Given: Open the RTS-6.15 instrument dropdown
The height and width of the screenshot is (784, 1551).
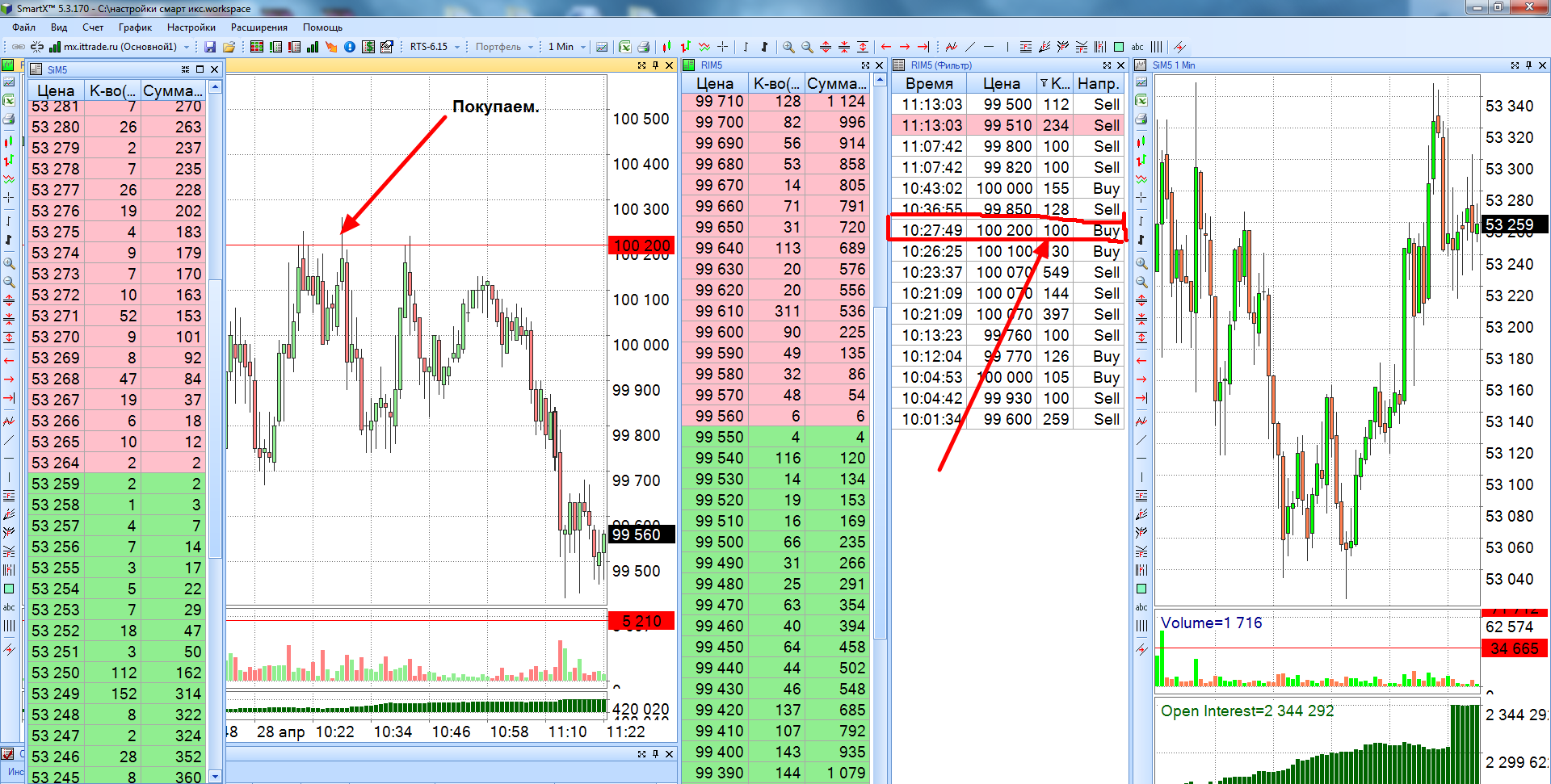Looking at the screenshot, I should [457, 47].
